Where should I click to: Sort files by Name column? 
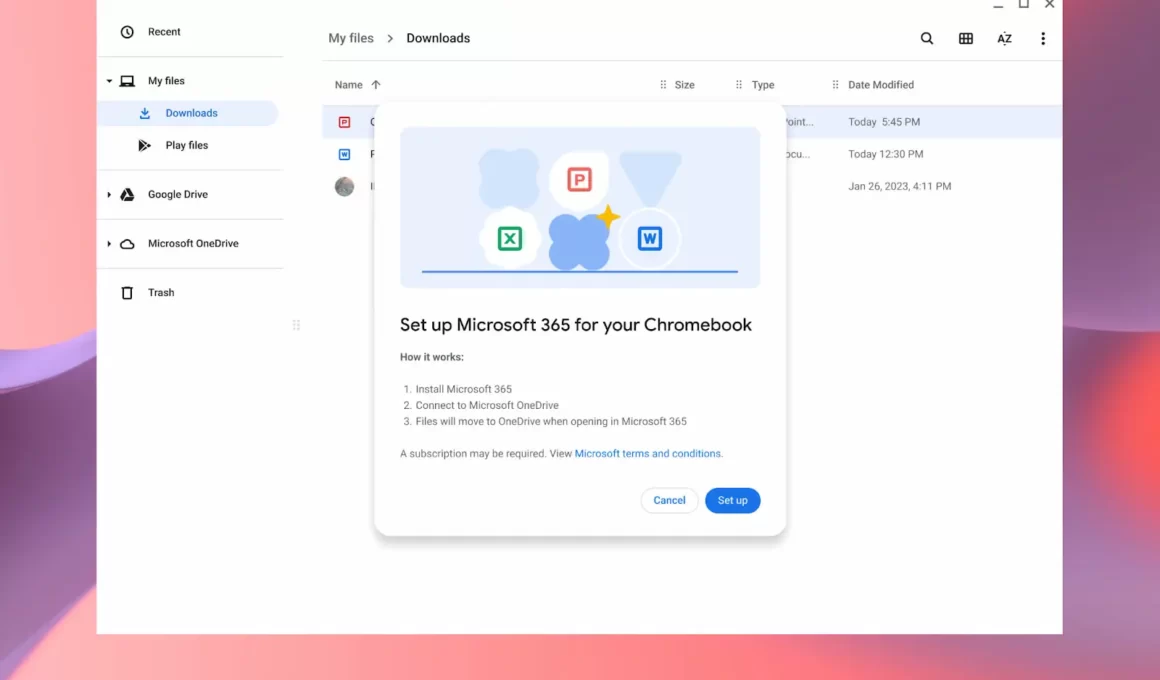coord(349,85)
